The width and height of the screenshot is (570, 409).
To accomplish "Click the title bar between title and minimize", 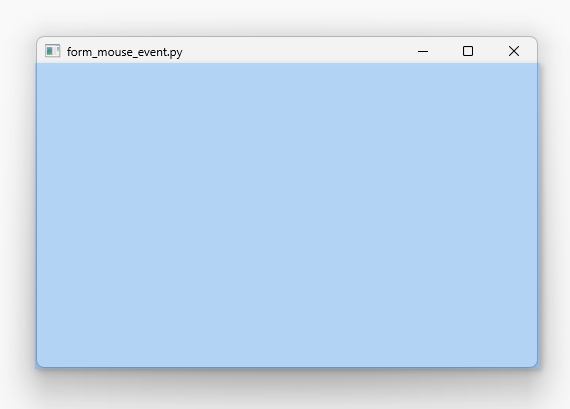I will coord(291,51).
